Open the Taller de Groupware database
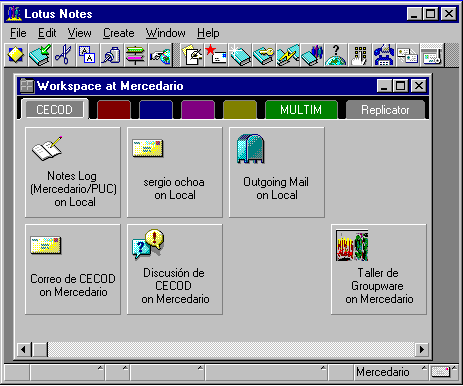This screenshot has height=386, width=463. point(379,269)
